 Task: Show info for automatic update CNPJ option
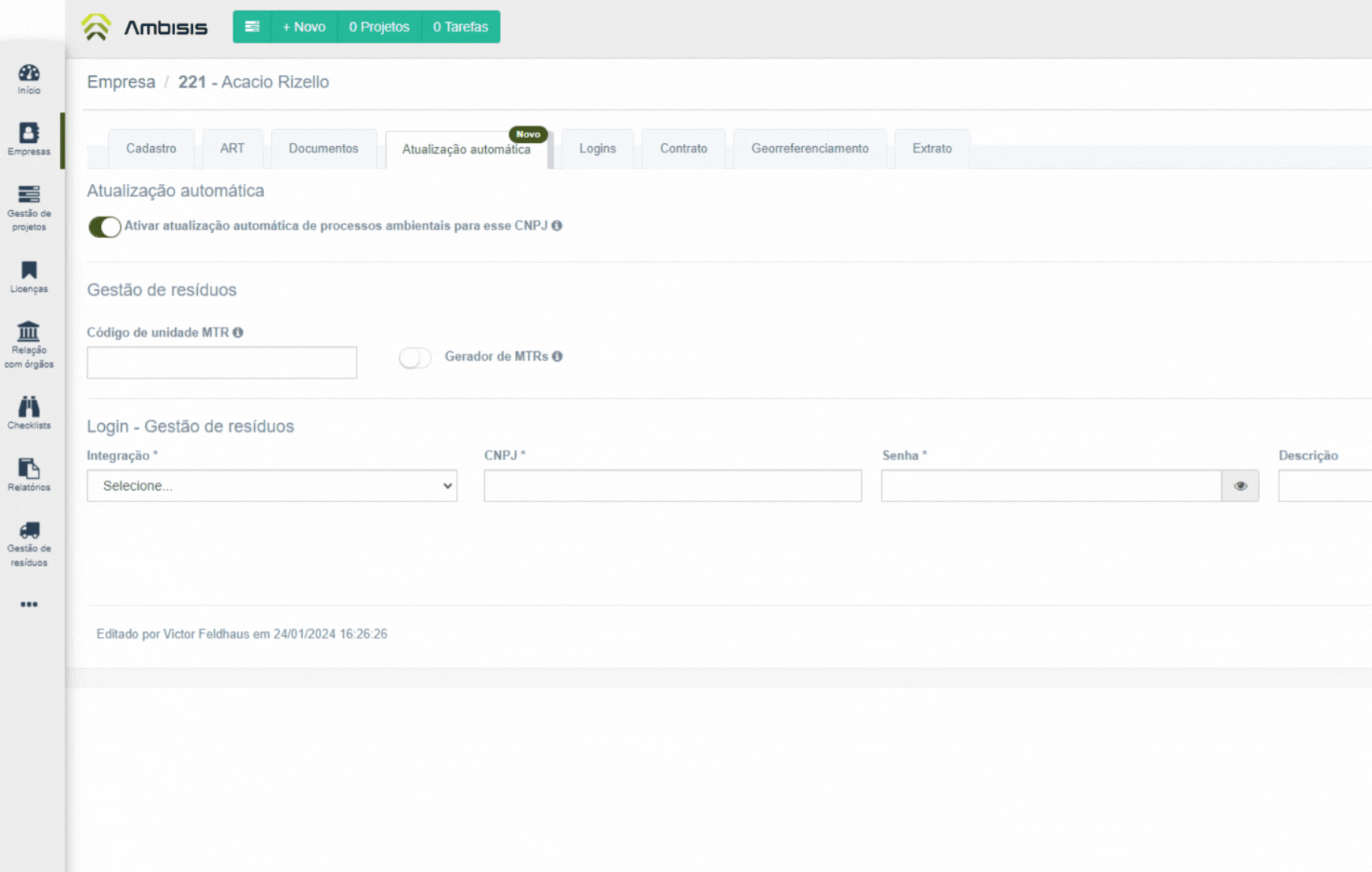click(x=557, y=226)
